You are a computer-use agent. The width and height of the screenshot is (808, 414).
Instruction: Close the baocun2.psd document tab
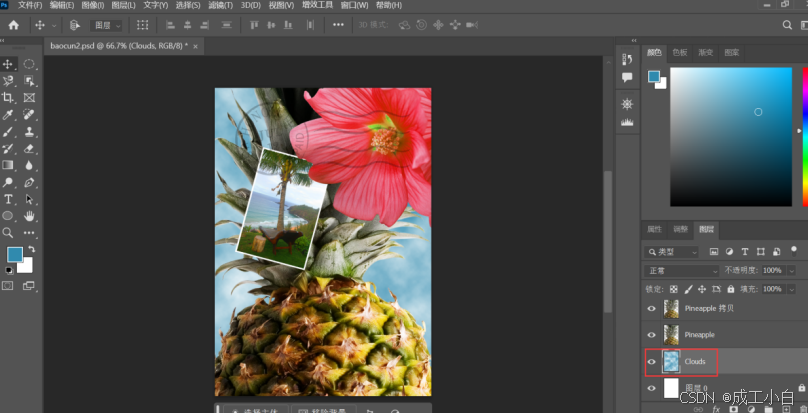click(195, 46)
